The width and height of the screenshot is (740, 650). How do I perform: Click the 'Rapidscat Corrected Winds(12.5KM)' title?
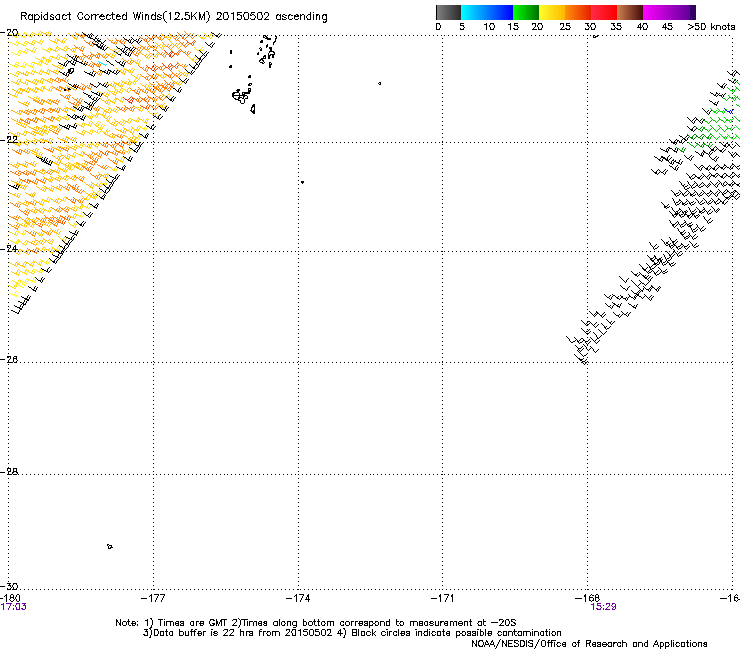[x=115, y=17]
